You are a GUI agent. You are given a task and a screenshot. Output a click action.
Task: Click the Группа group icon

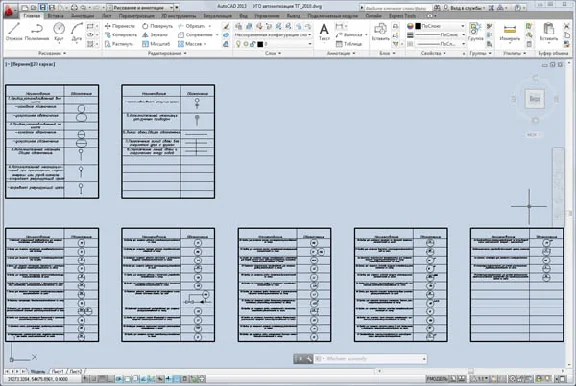coord(476,31)
